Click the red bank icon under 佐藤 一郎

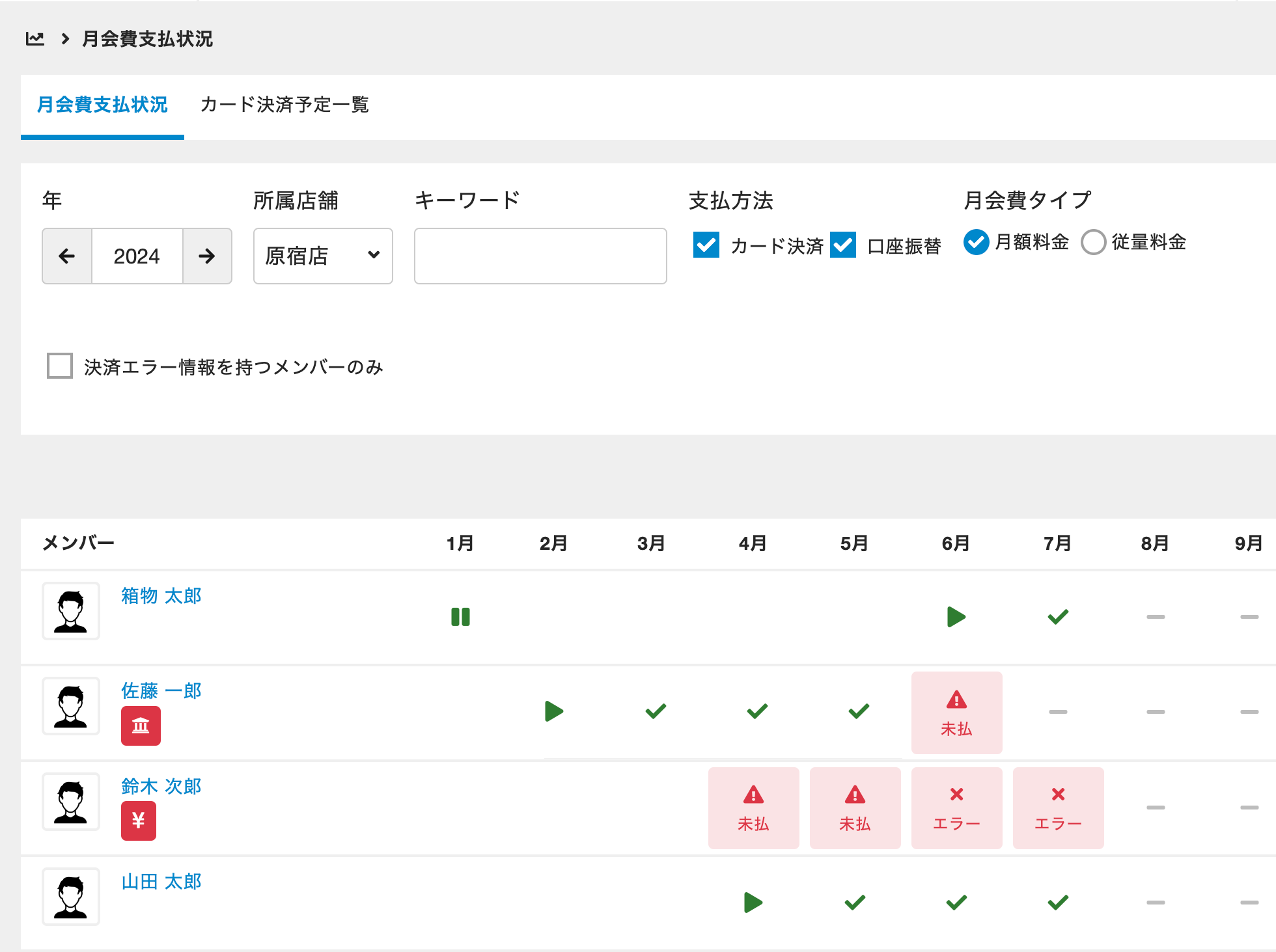click(141, 726)
